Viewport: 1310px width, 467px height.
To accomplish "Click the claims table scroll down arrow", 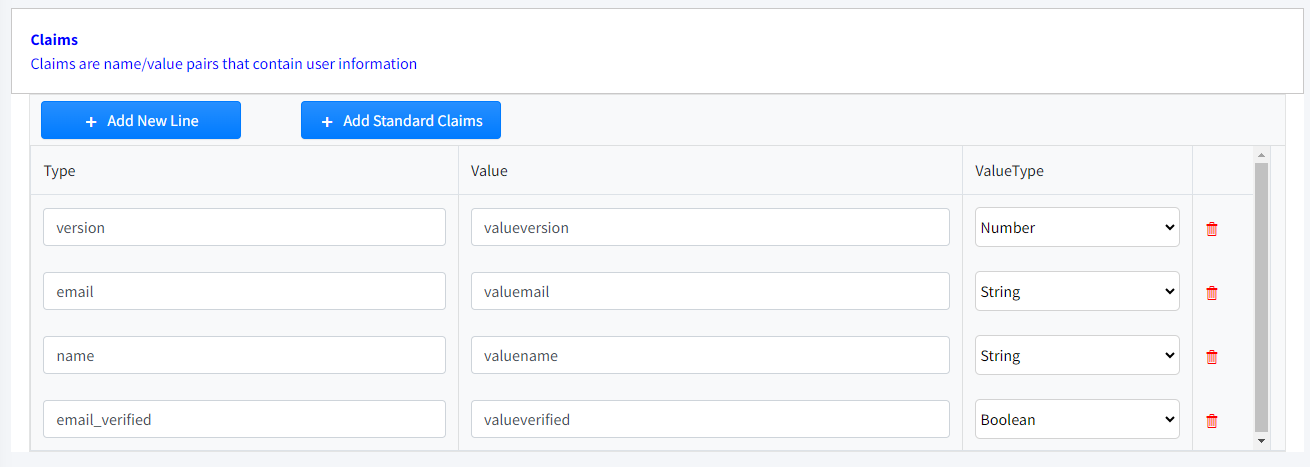I will tap(1261, 440).
